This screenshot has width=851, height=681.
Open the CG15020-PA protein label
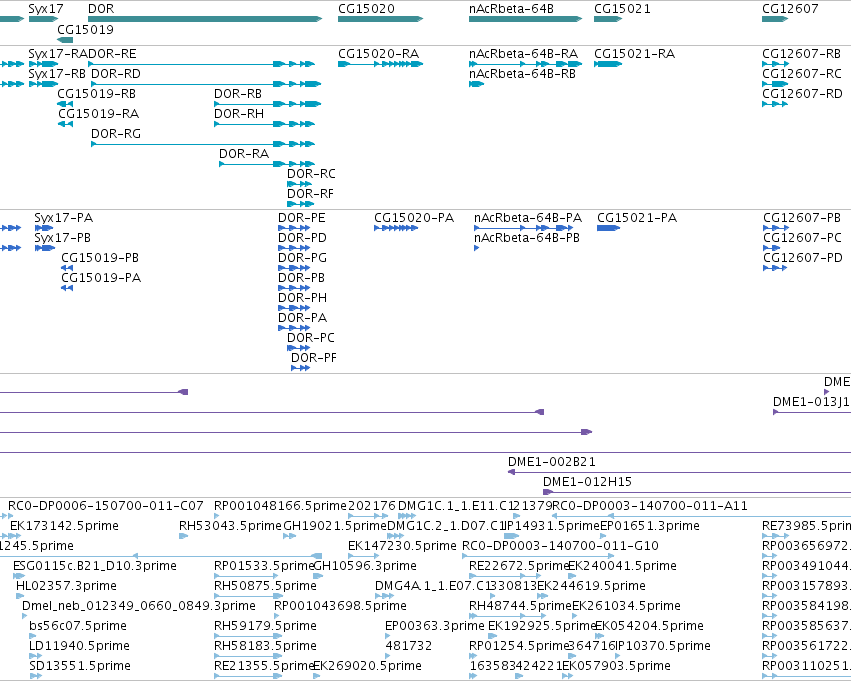[414, 218]
